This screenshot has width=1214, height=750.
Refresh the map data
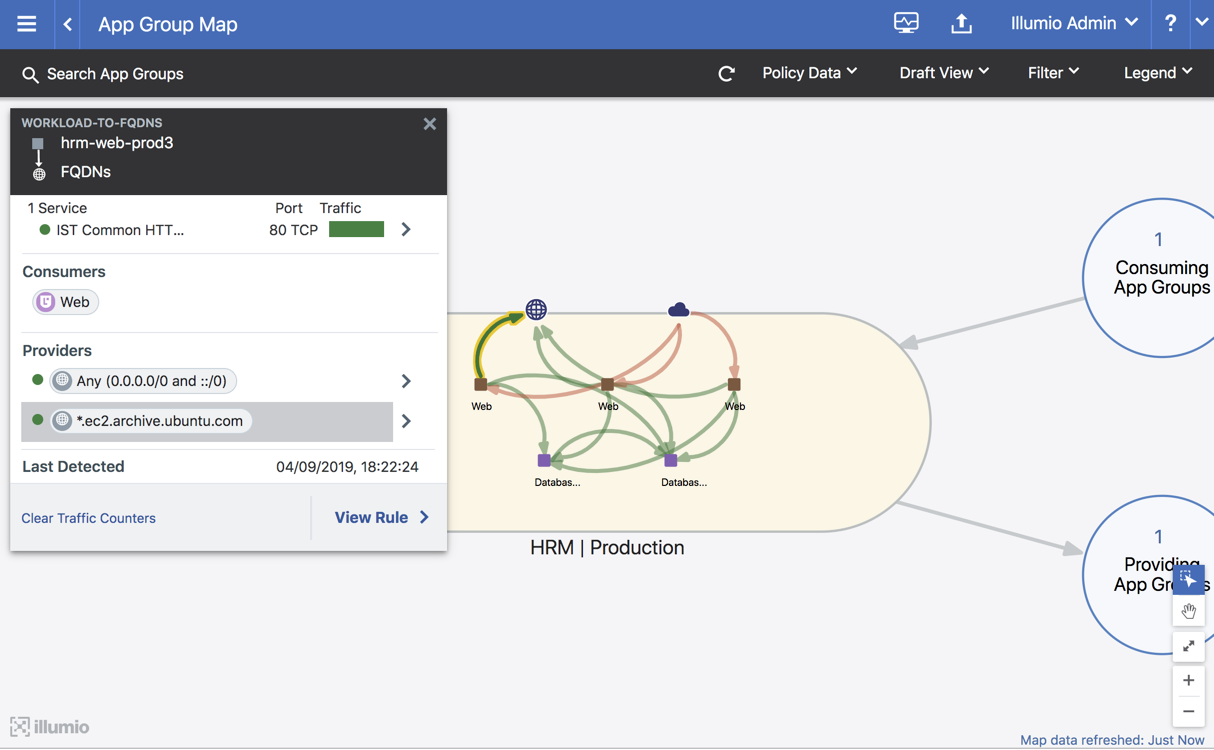tap(727, 73)
